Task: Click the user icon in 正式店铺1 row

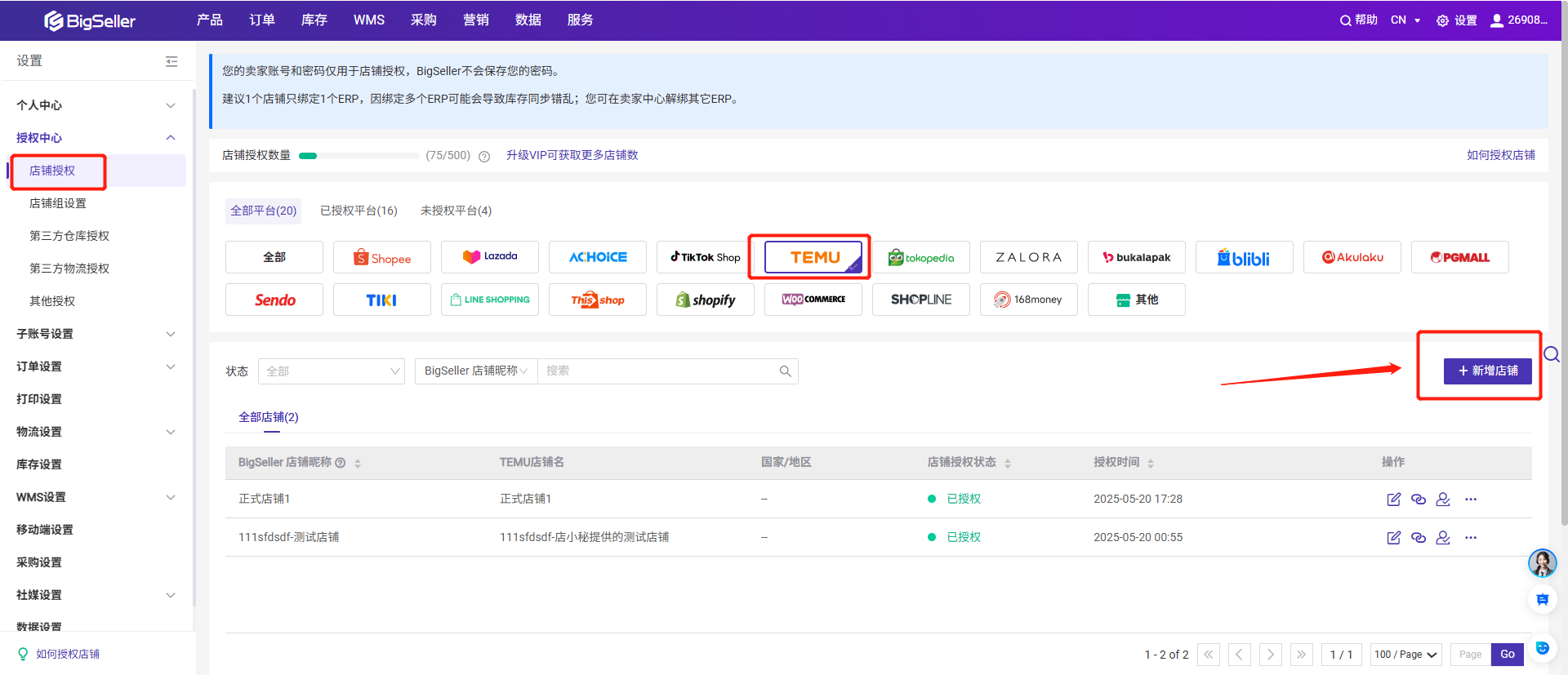Action: click(x=1443, y=499)
